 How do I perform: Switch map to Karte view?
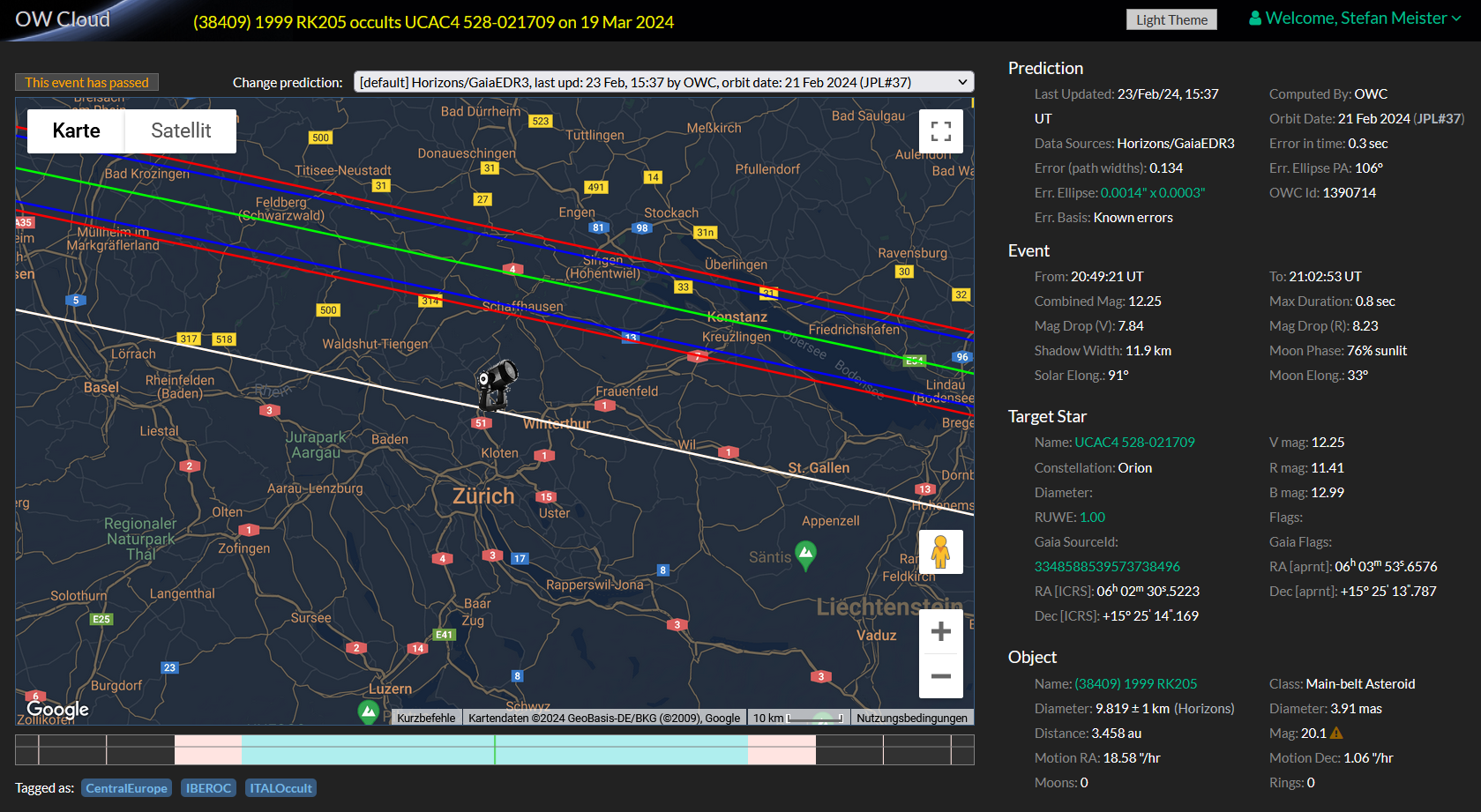(x=76, y=130)
